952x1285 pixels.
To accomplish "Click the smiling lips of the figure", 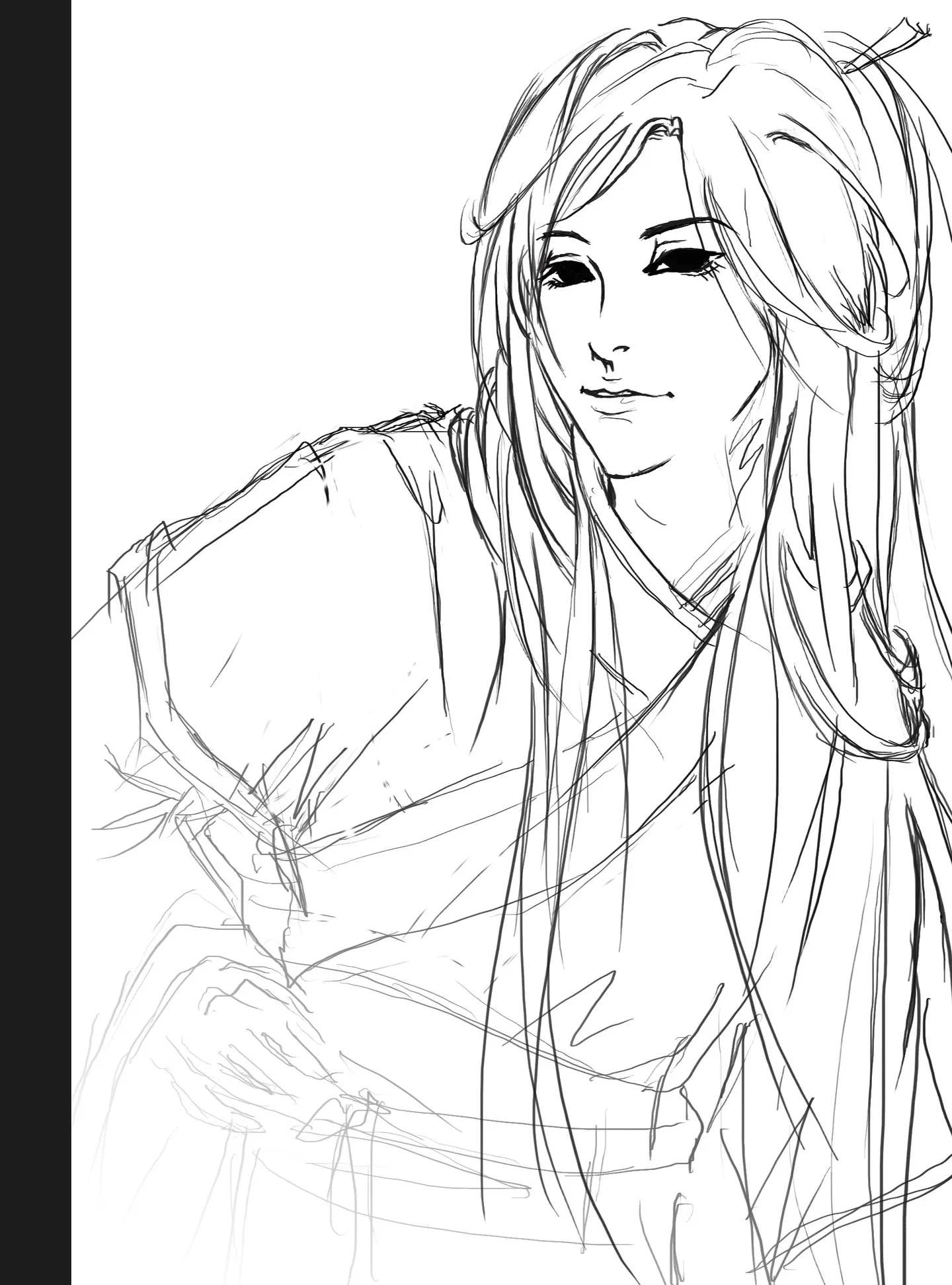I will point(625,395).
